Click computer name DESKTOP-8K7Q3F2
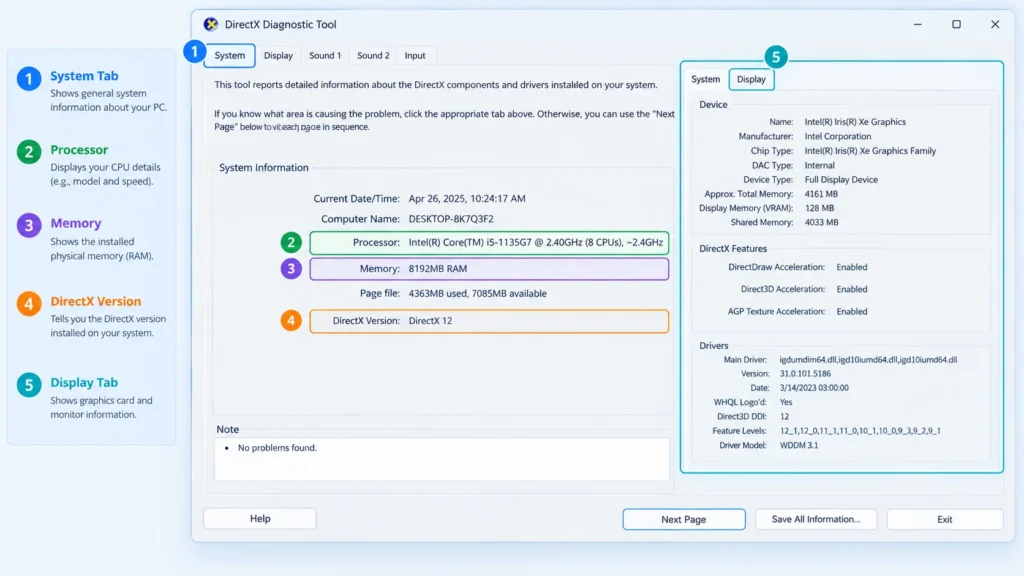The image size is (1024, 576). (451, 219)
